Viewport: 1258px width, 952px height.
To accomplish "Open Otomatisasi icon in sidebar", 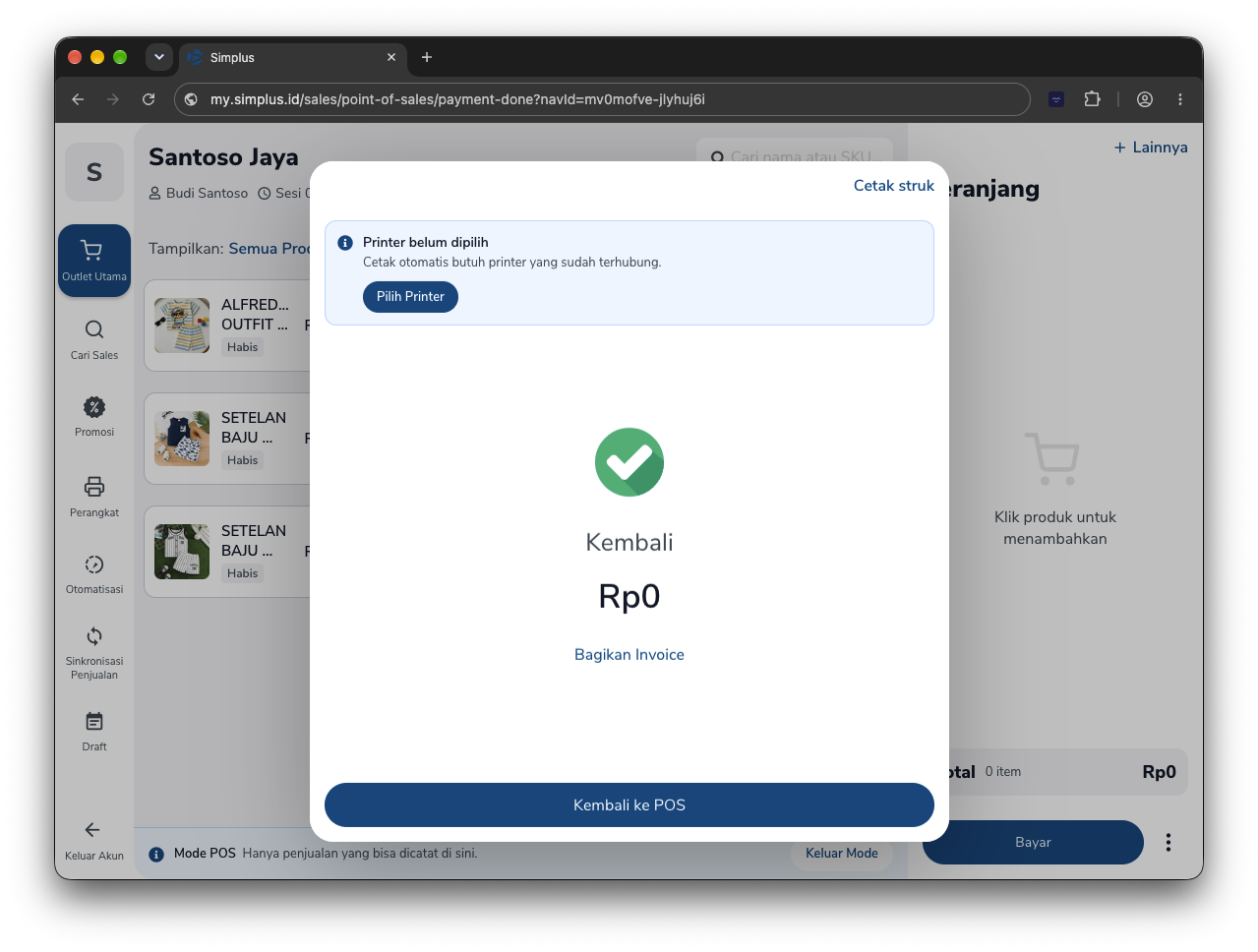I will (x=94, y=565).
